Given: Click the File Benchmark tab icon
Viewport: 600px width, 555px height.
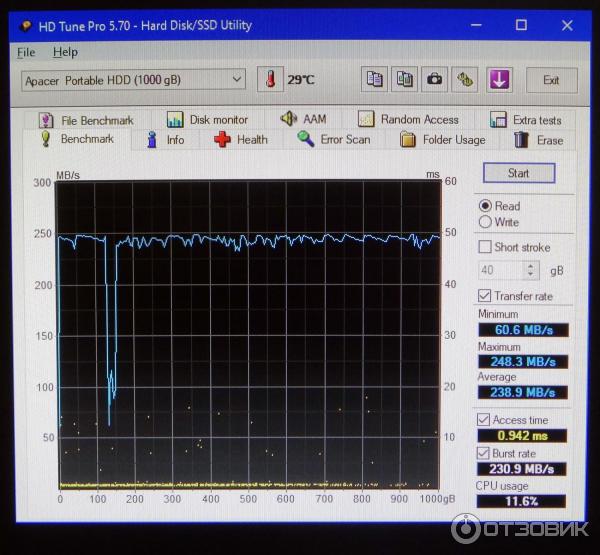Looking at the screenshot, I should [x=46, y=121].
